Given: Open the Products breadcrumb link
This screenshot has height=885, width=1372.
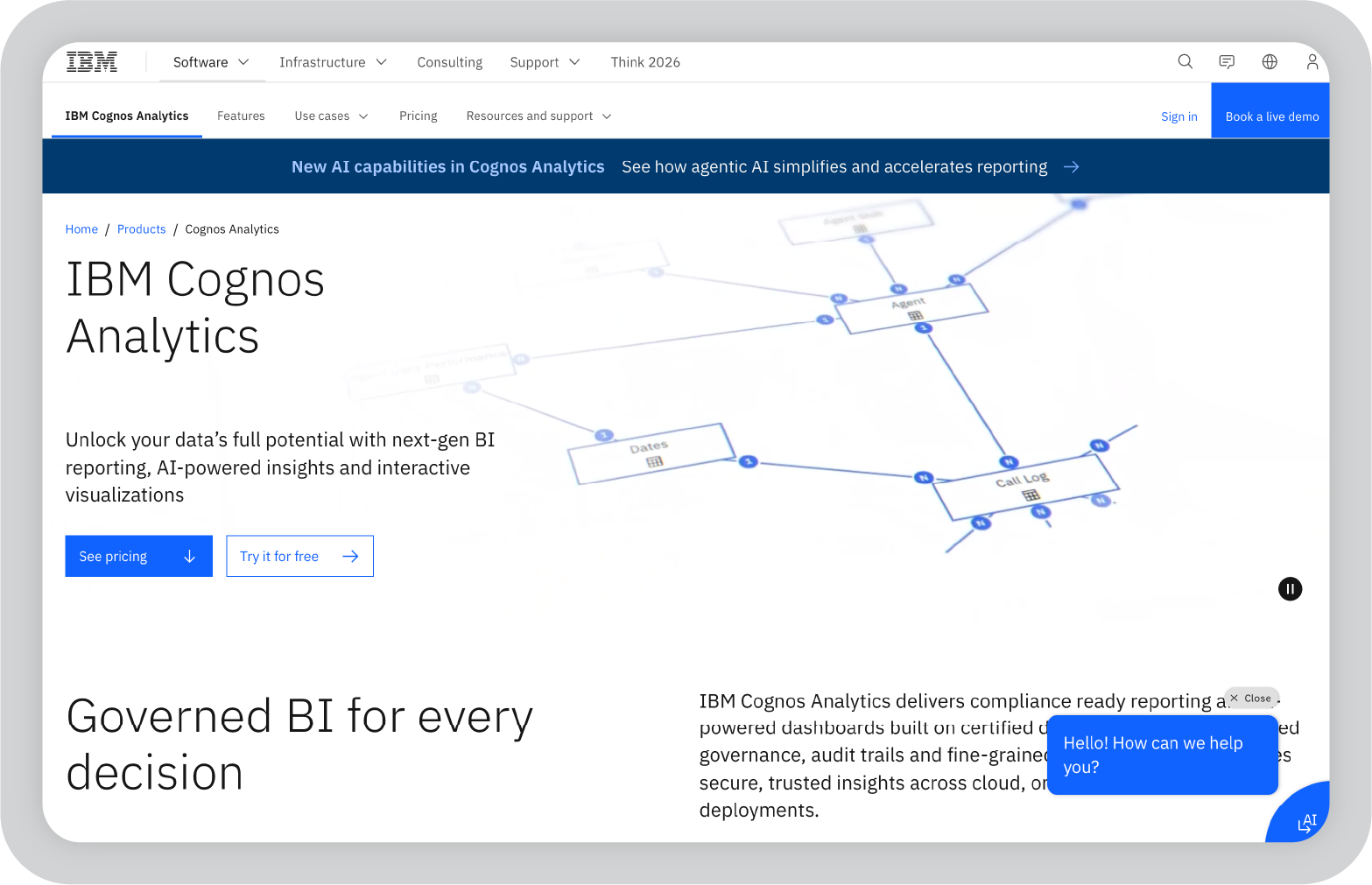Looking at the screenshot, I should point(141,229).
